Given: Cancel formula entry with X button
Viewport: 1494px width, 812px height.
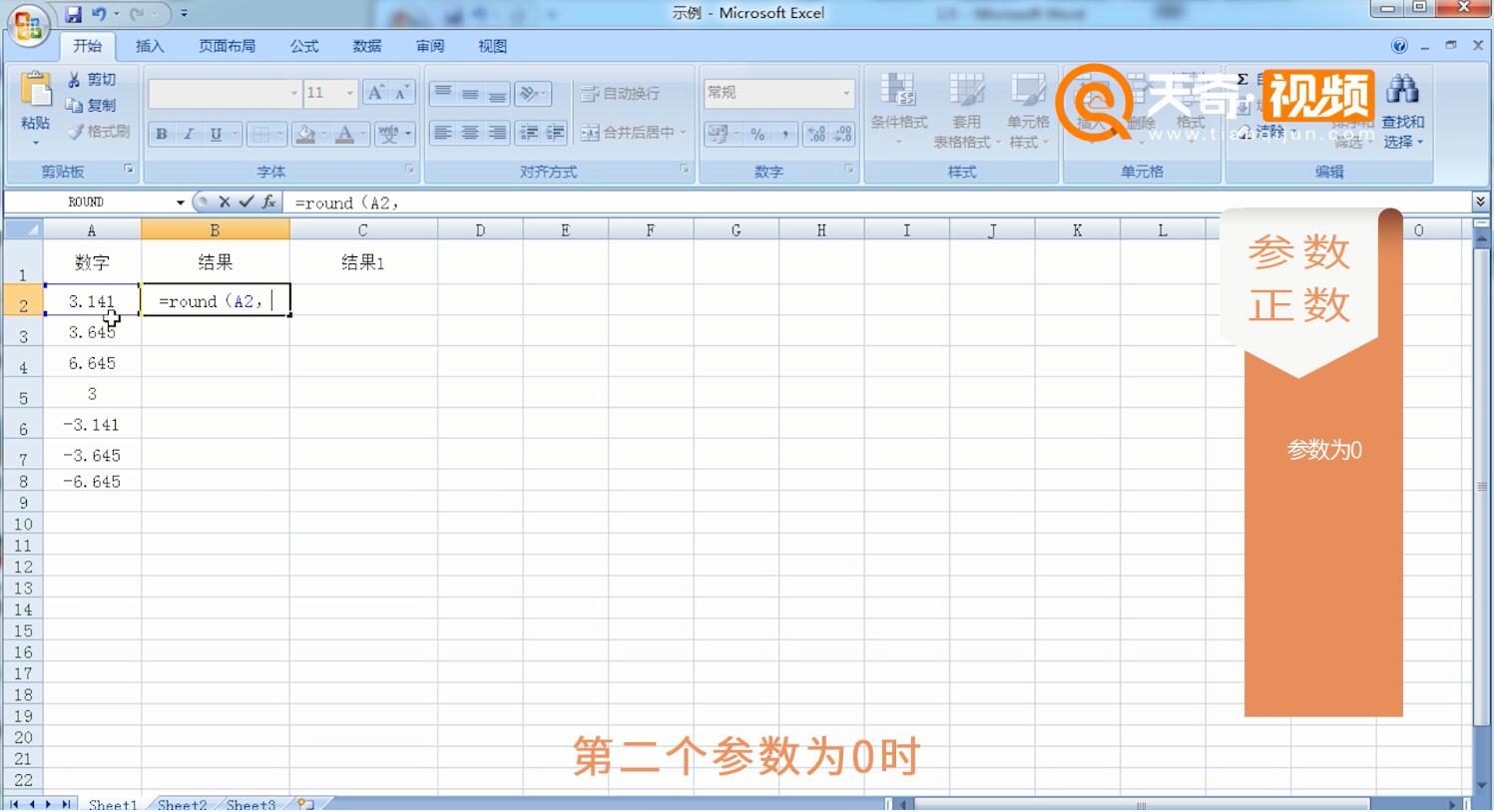Looking at the screenshot, I should tap(225, 202).
